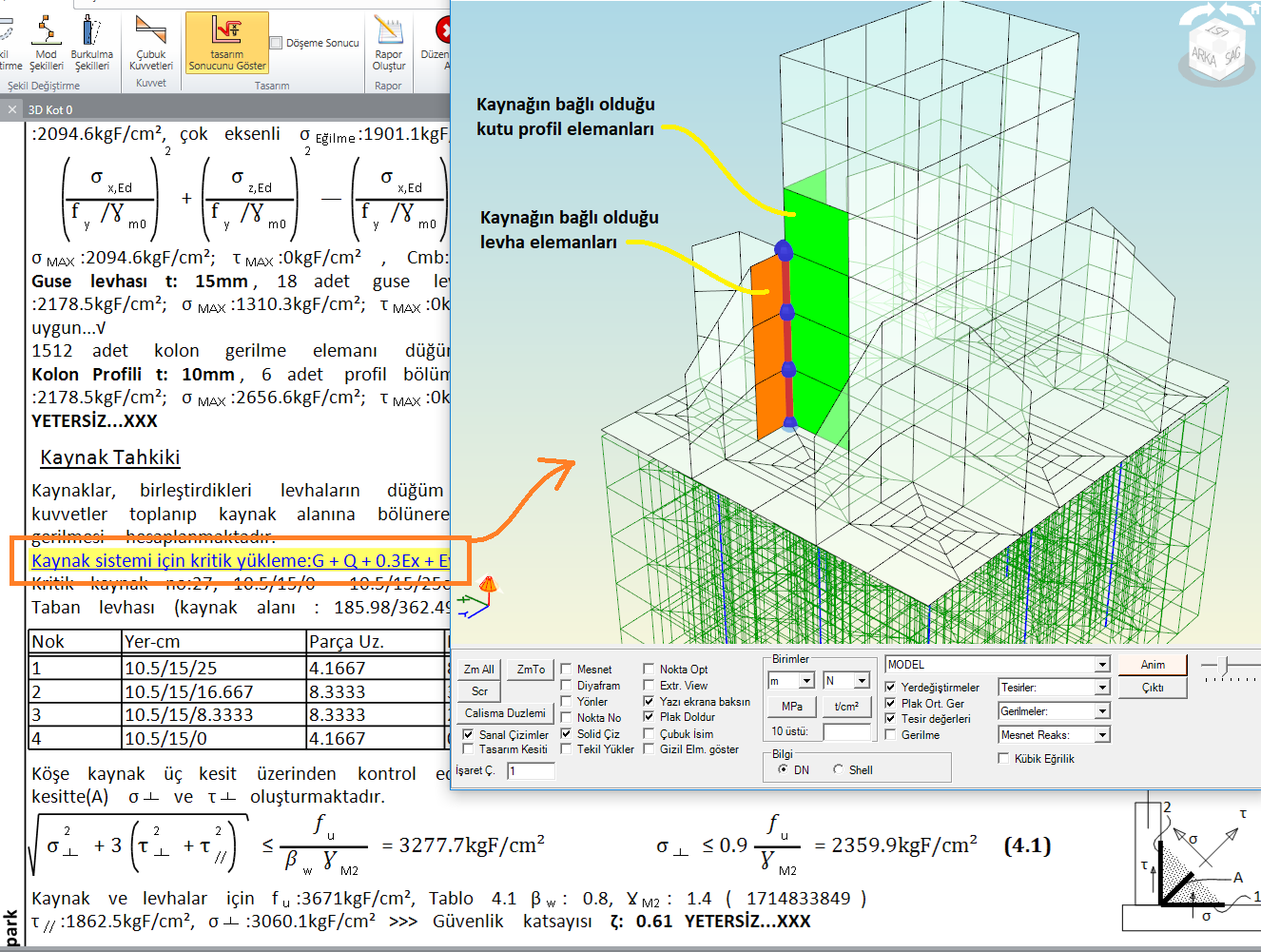1261x952 pixels.
Task: Create report with Rapor Oluştur
Action: pyautogui.click(x=388, y=43)
